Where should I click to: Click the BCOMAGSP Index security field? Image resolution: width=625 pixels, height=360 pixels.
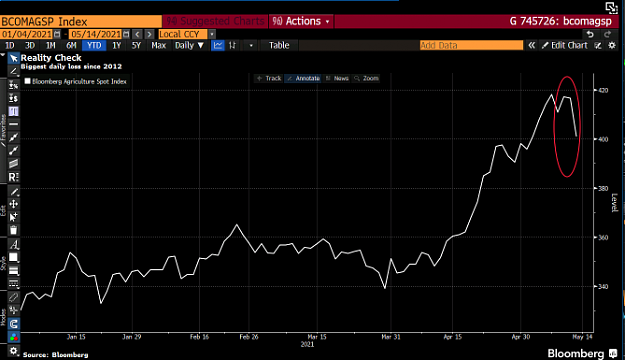pos(81,21)
